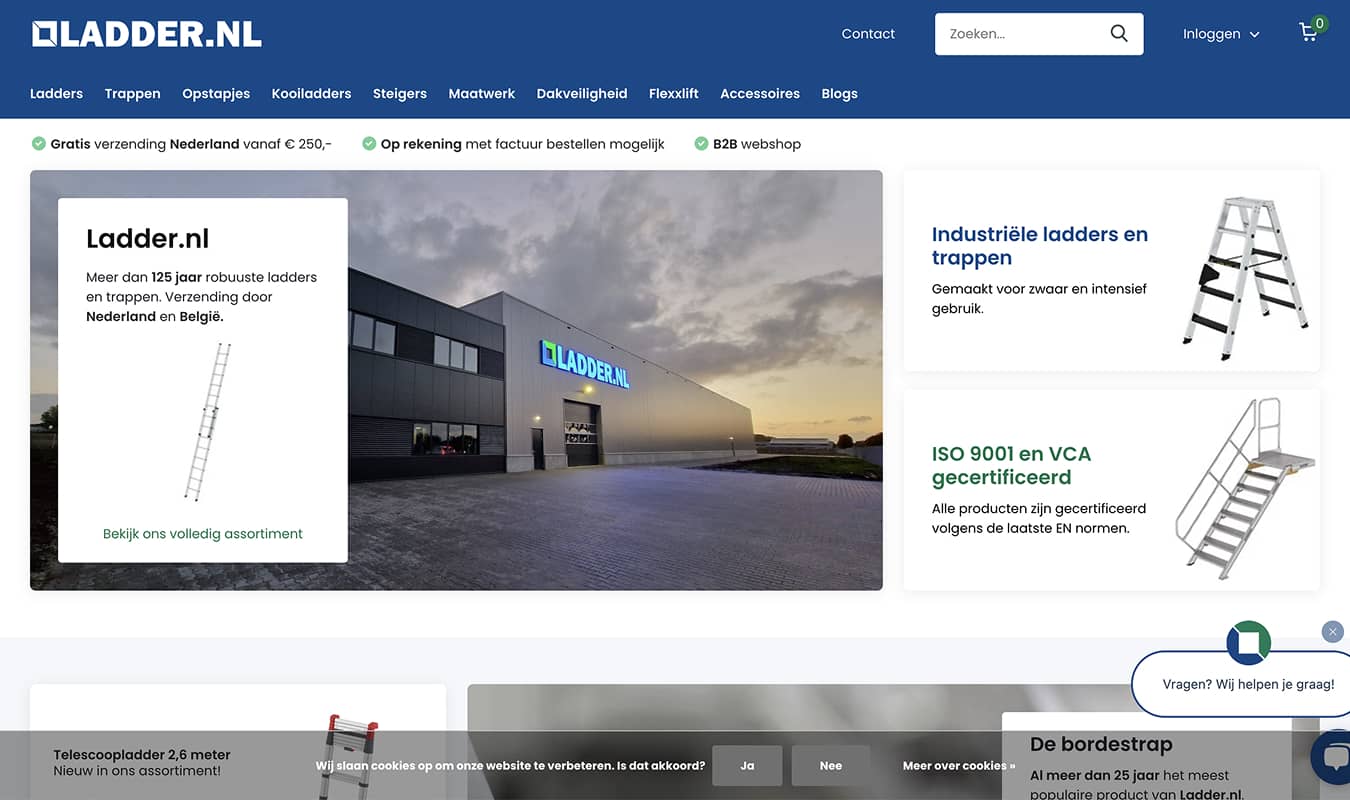The width and height of the screenshot is (1350, 800).
Task: Click 'Telescoopladder 2,6 meter' card title
Action: pos(142,755)
